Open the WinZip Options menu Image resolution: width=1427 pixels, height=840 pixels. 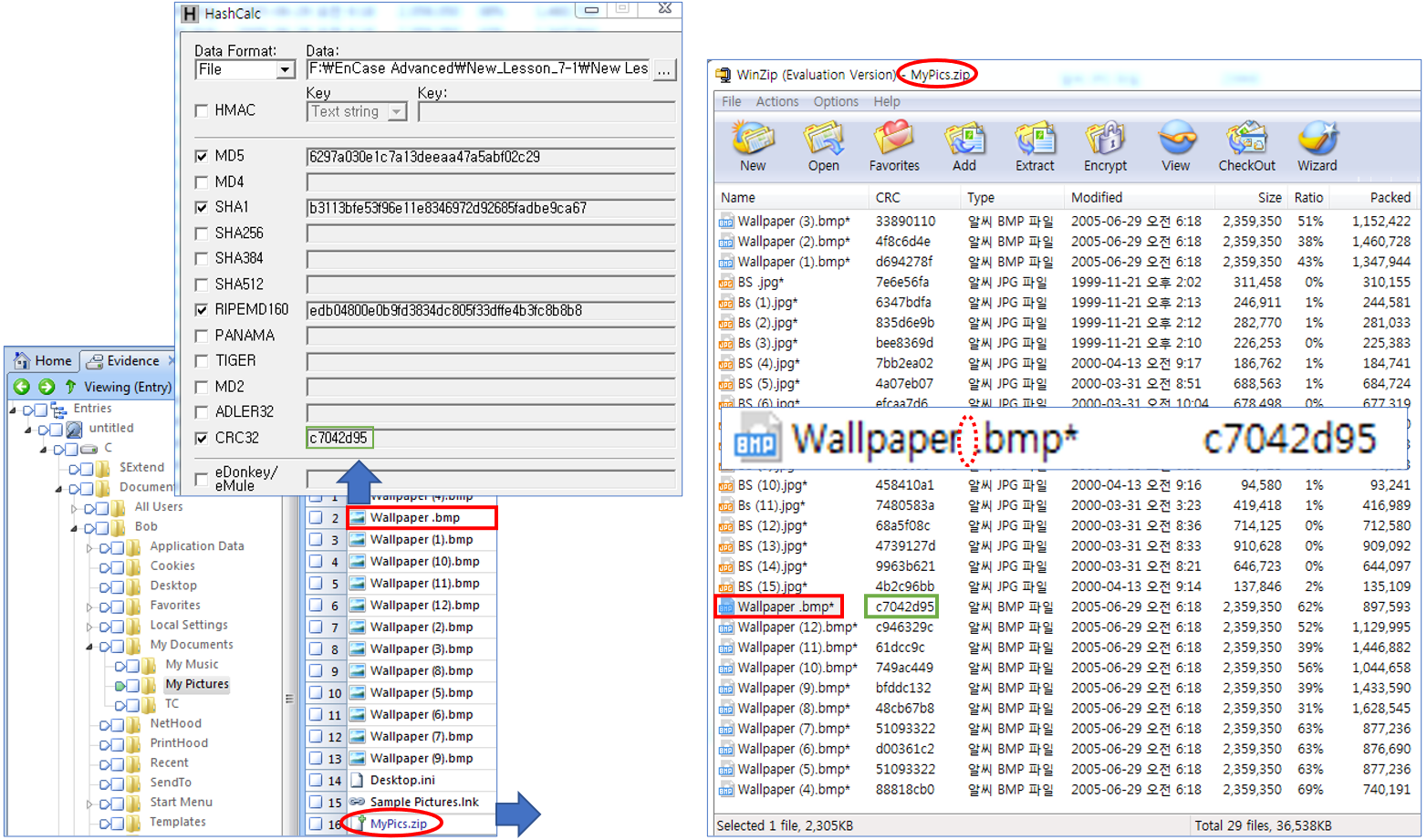click(x=836, y=101)
